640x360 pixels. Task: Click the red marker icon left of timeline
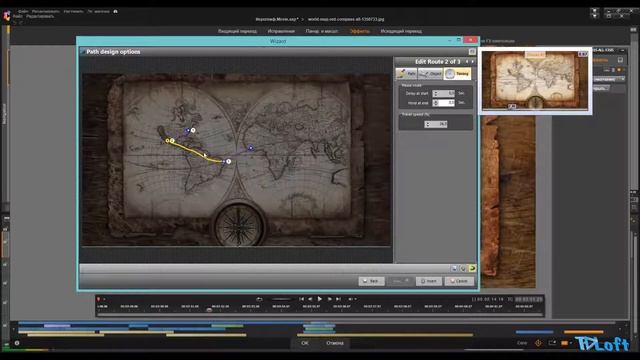tap(98, 299)
